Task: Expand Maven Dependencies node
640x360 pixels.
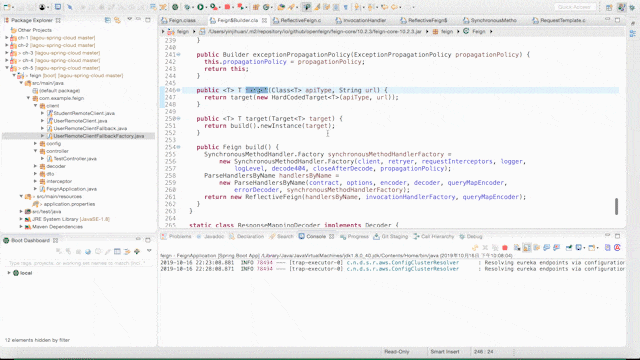Action: pyautogui.click(x=21, y=227)
